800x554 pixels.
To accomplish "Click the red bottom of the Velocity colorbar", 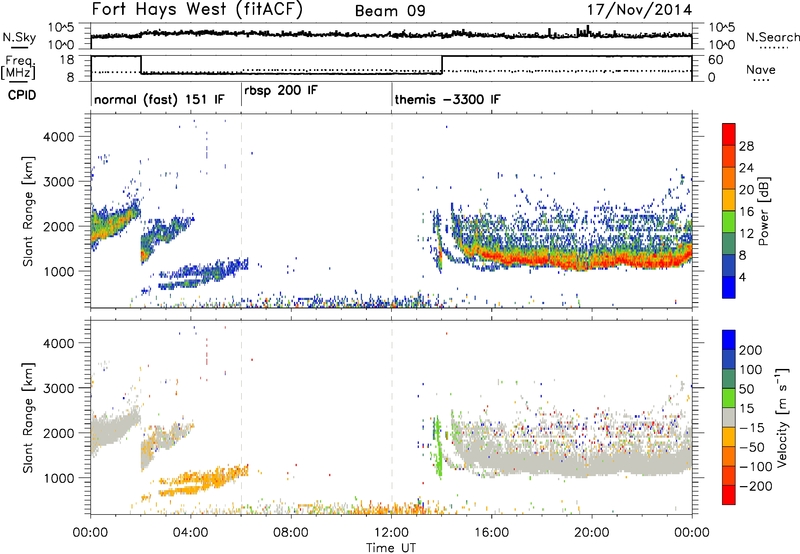I will pos(729,495).
